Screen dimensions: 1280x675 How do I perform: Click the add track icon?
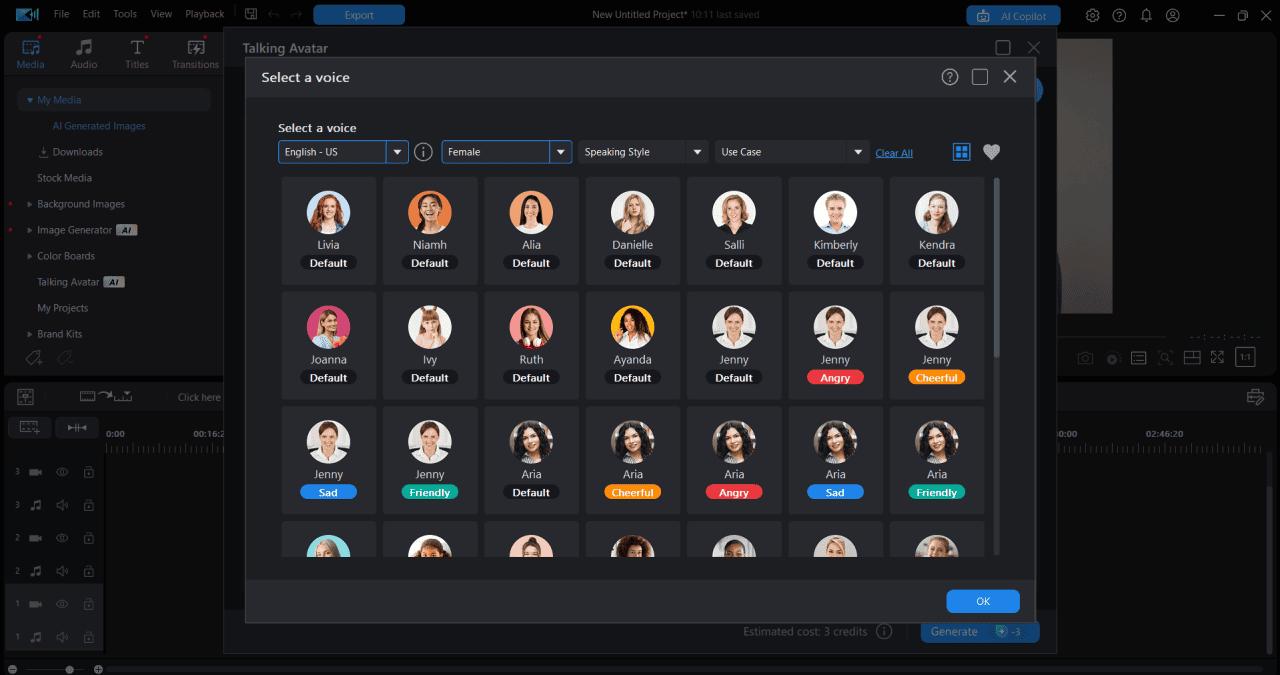29,427
